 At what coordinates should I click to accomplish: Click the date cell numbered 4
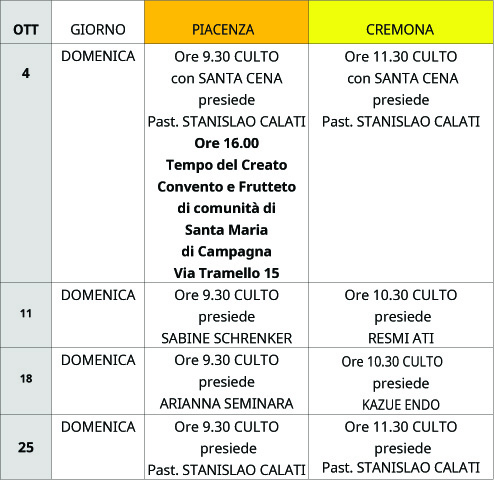pyautogui.click(x=26, y=163)
